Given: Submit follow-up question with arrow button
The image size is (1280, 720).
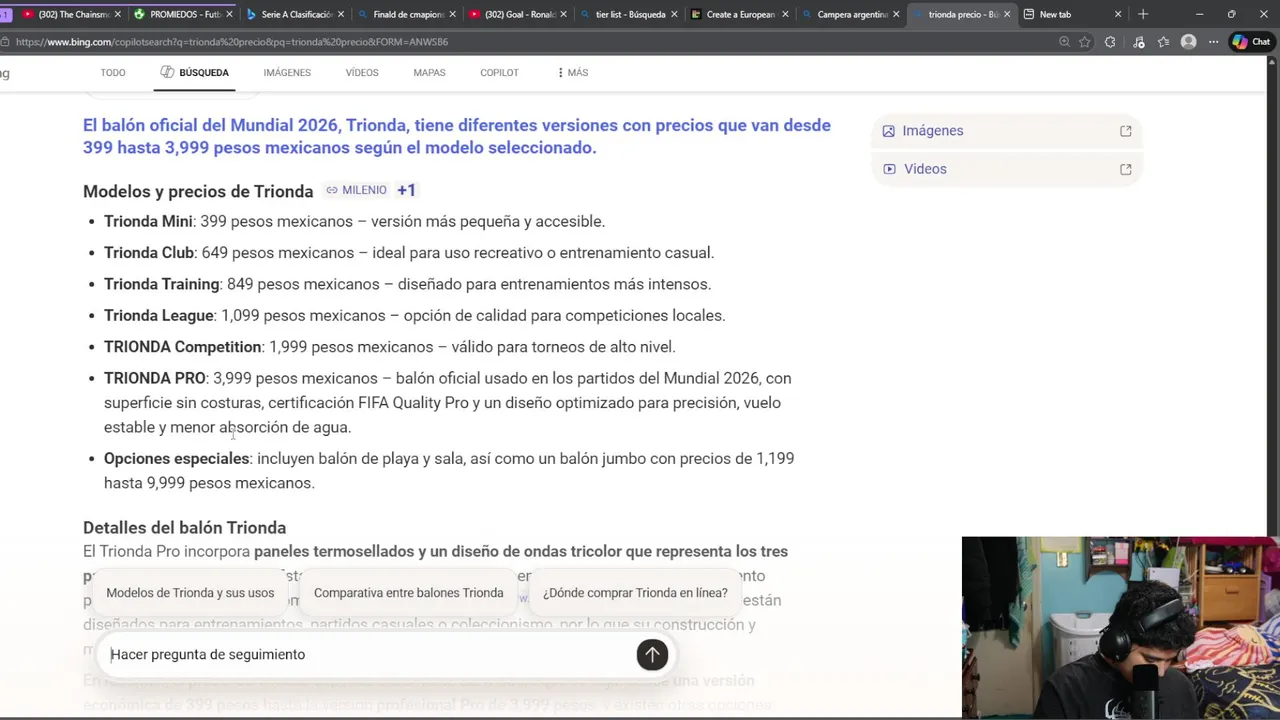Looking at the screenshot, I should click(x=652, y=654).
